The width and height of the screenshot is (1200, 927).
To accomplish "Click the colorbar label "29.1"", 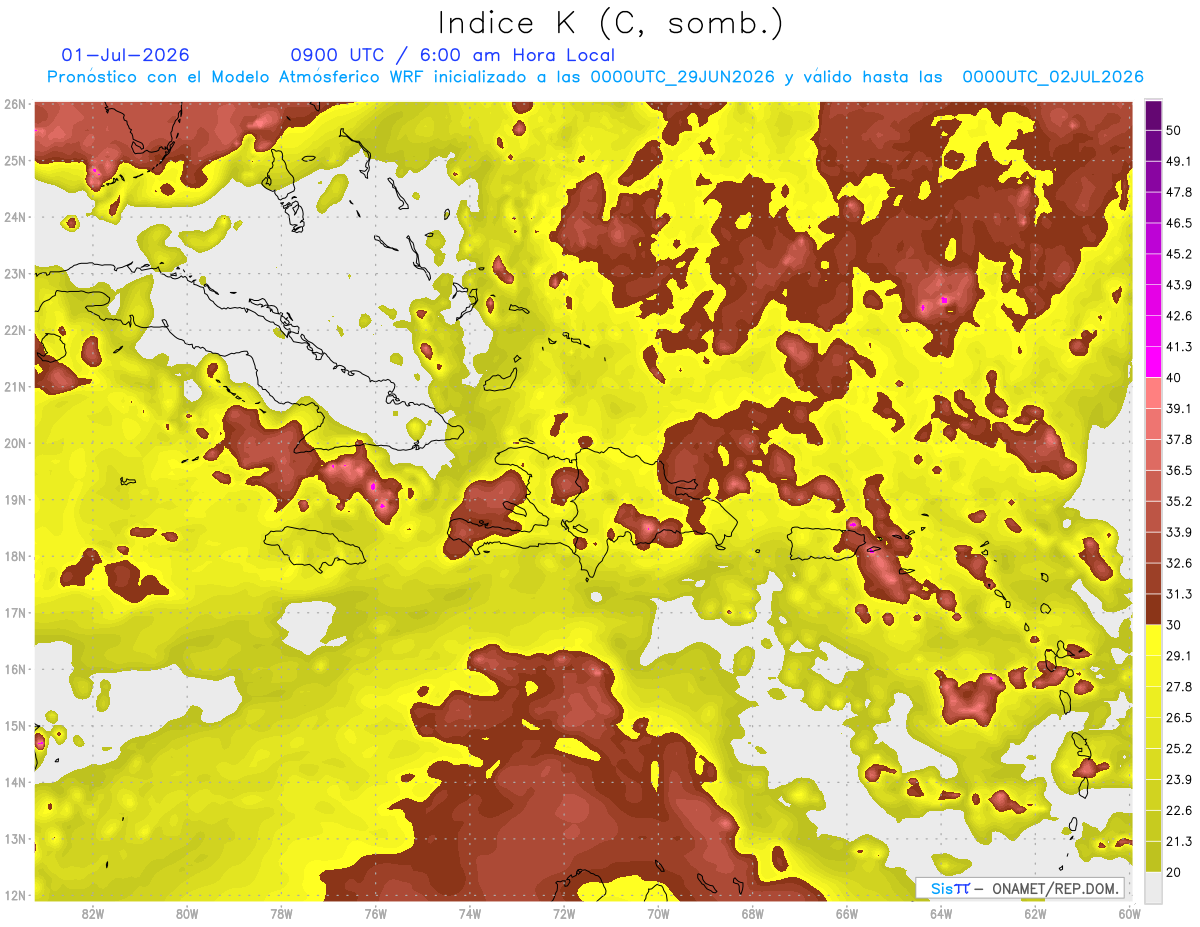I will pyautogui.click(x=1177, y=655).
